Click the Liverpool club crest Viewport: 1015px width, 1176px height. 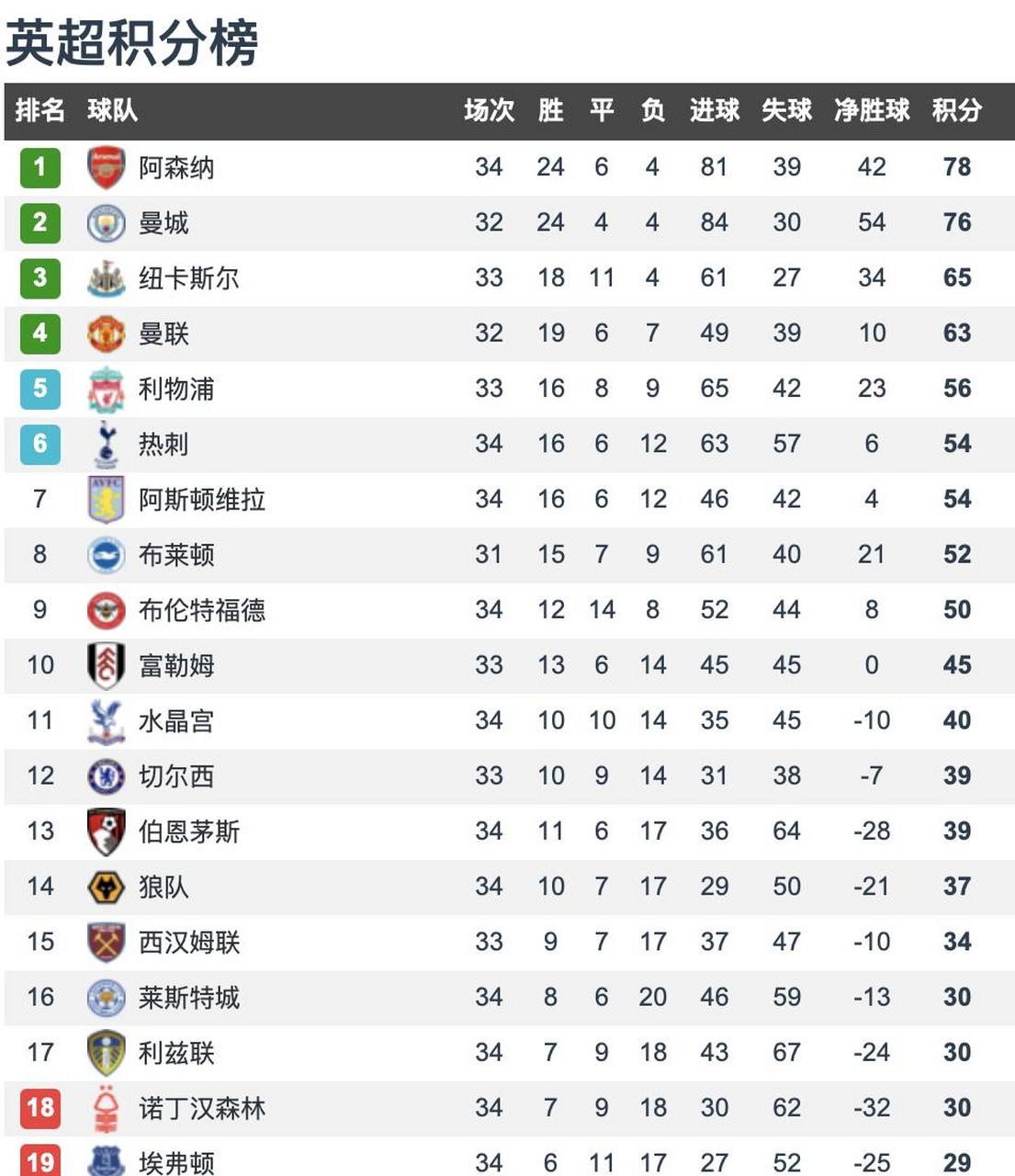(106, 390)
